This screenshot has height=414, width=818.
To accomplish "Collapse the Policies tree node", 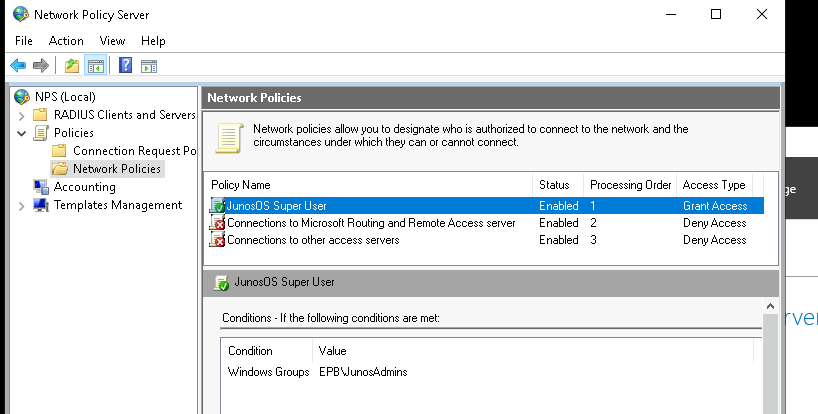I will click(x=22, y=133).
